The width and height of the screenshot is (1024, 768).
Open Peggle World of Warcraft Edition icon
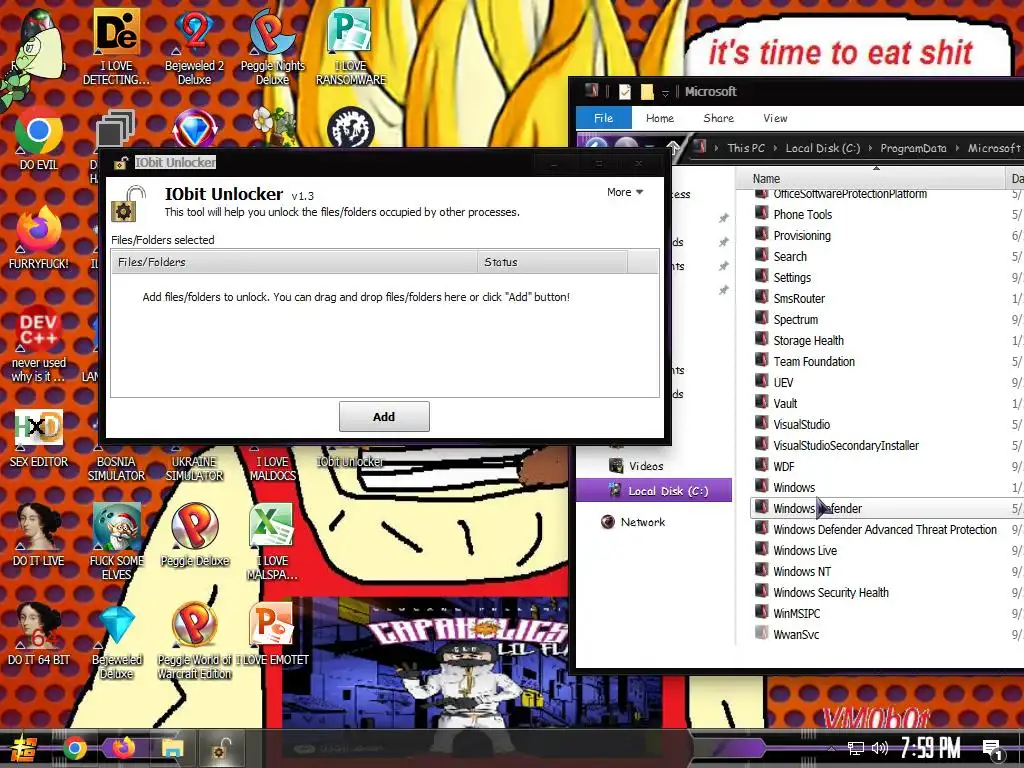click(x=195, y=641)
